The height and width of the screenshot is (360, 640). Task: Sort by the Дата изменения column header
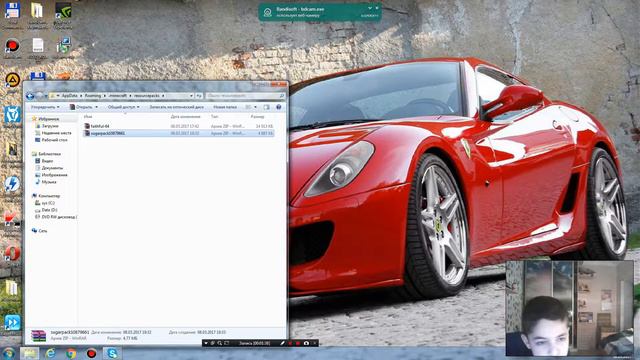(x=185, y=117)
